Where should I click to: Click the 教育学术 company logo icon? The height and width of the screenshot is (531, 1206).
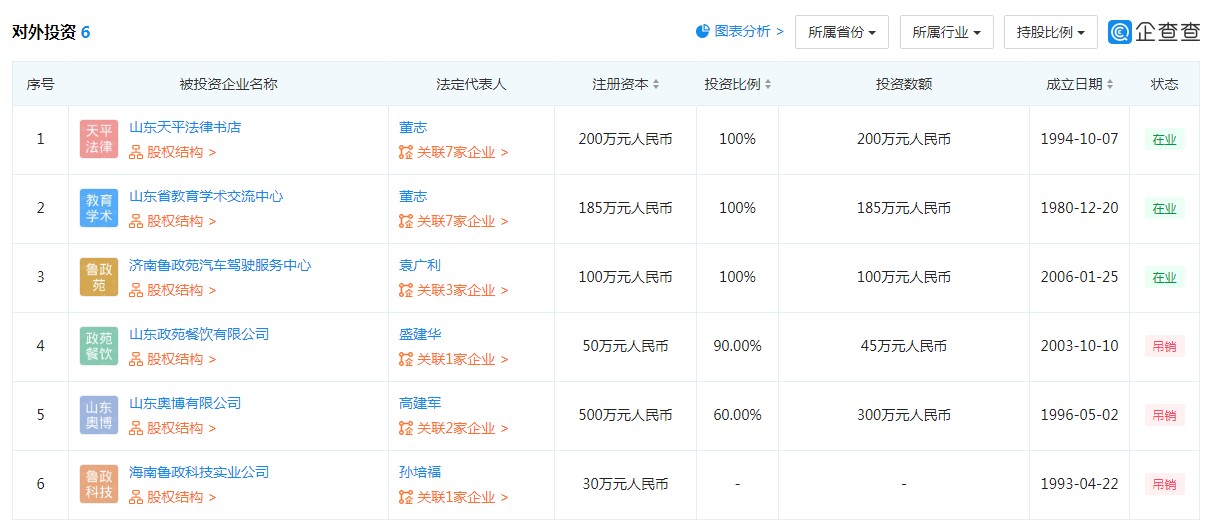pyautogui.click(x=99, y=208)
